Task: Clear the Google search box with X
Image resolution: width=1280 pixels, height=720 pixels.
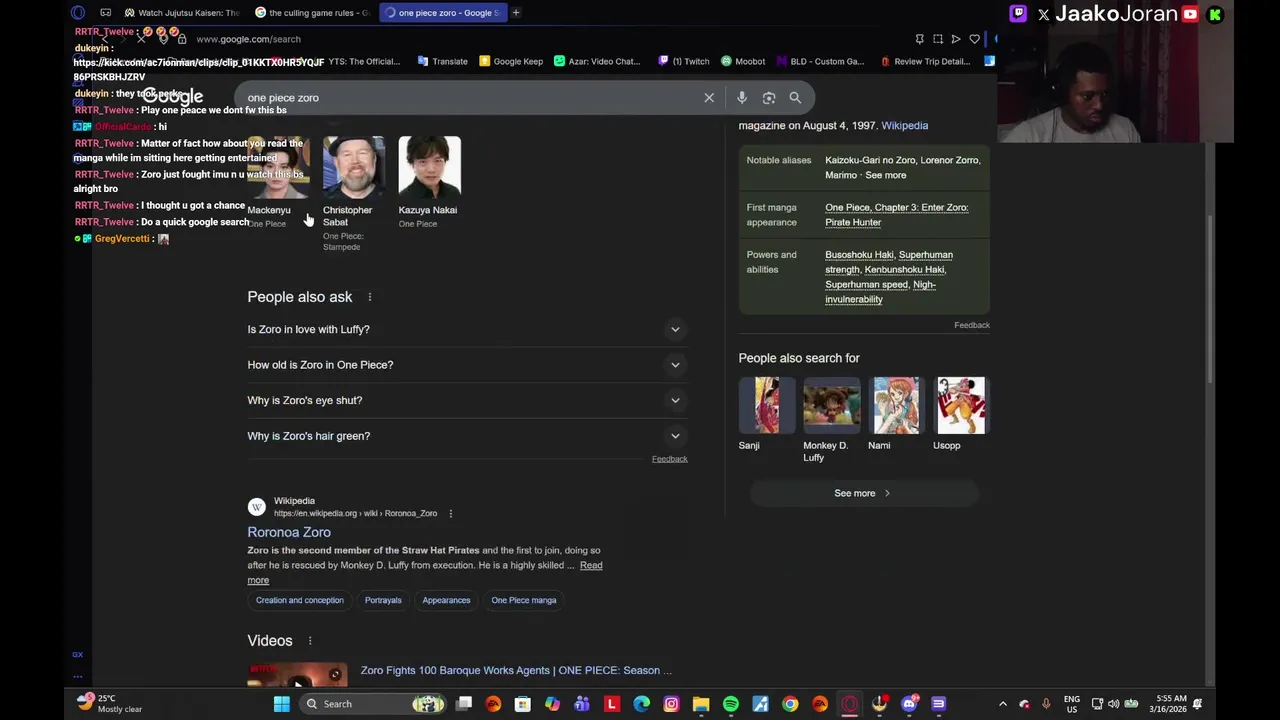Action: click(x=709, y=98)
